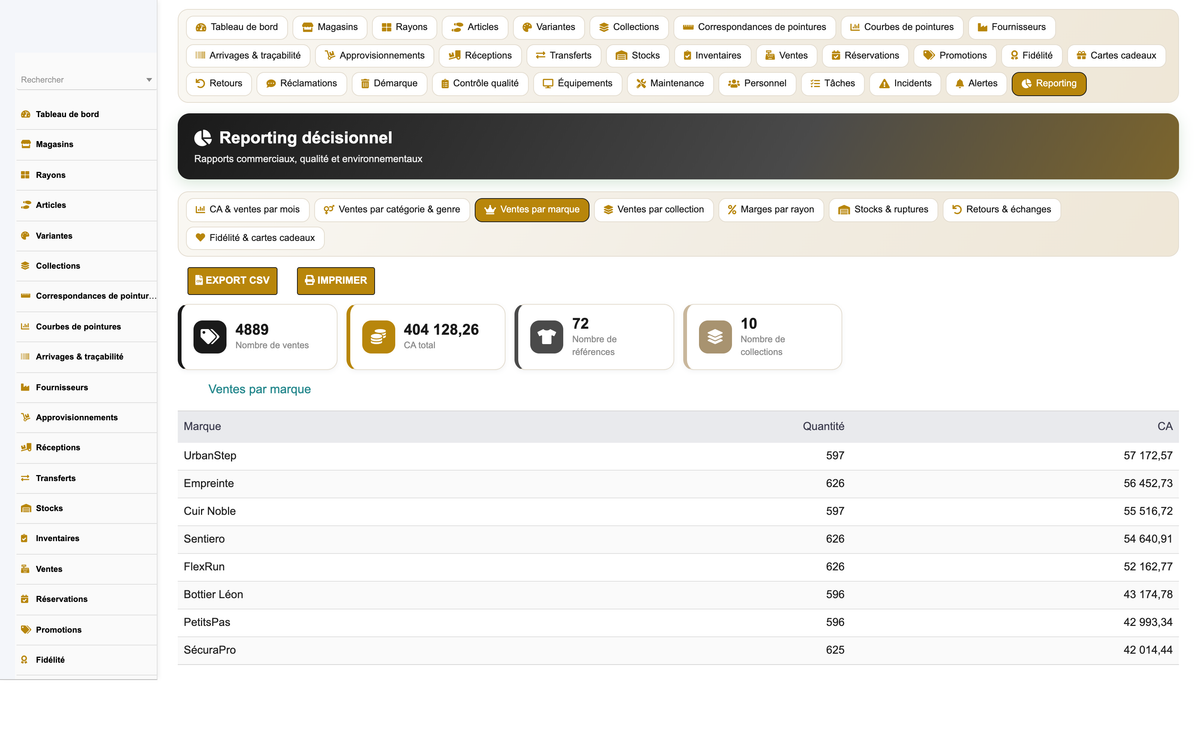
Task: Open the Marges par rayon report tab
Action: coord(771,210)
